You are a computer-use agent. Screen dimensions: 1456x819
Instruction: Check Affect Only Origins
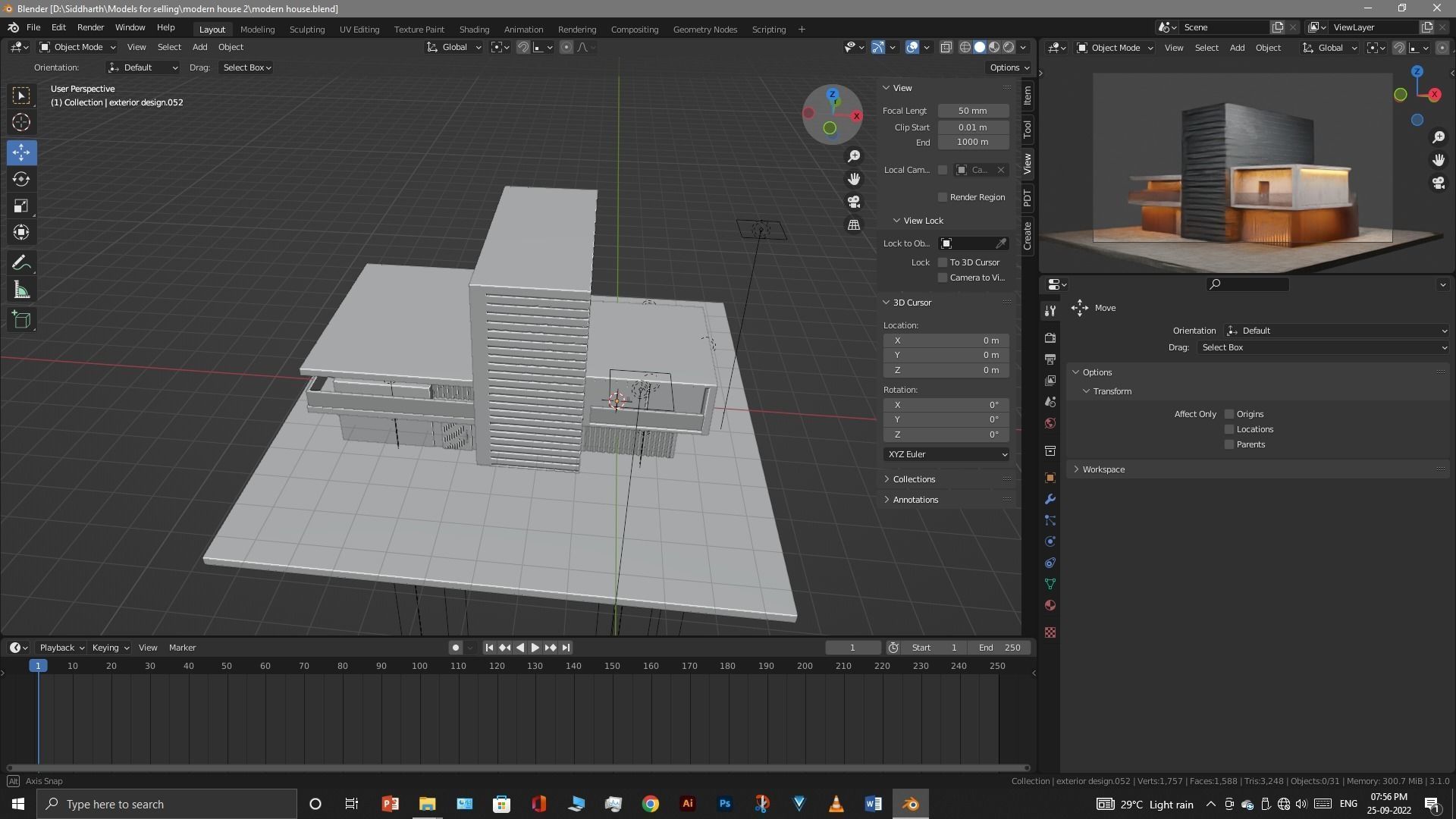click(1229, 414)
